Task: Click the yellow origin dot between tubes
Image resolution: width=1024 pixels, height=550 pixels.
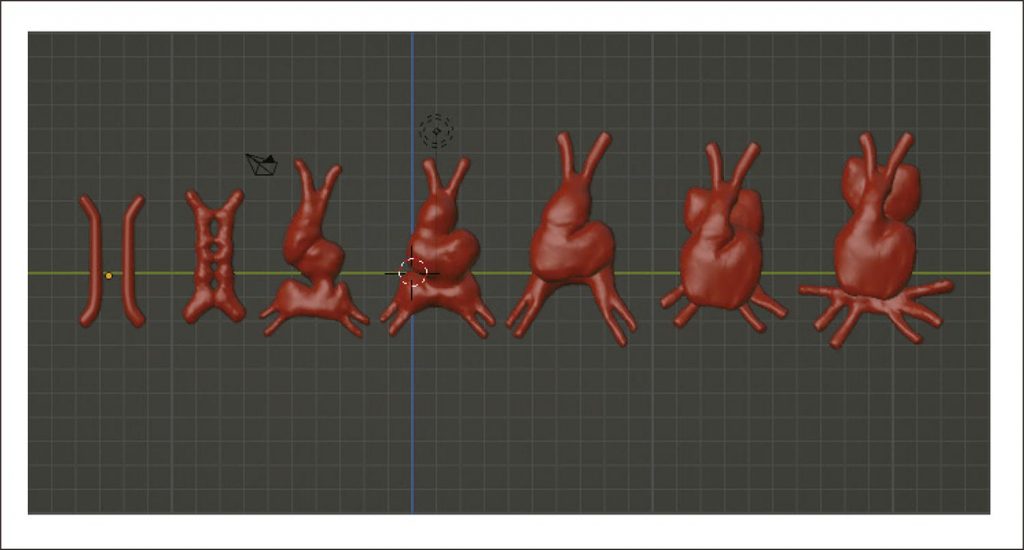Action: point(108,275)
